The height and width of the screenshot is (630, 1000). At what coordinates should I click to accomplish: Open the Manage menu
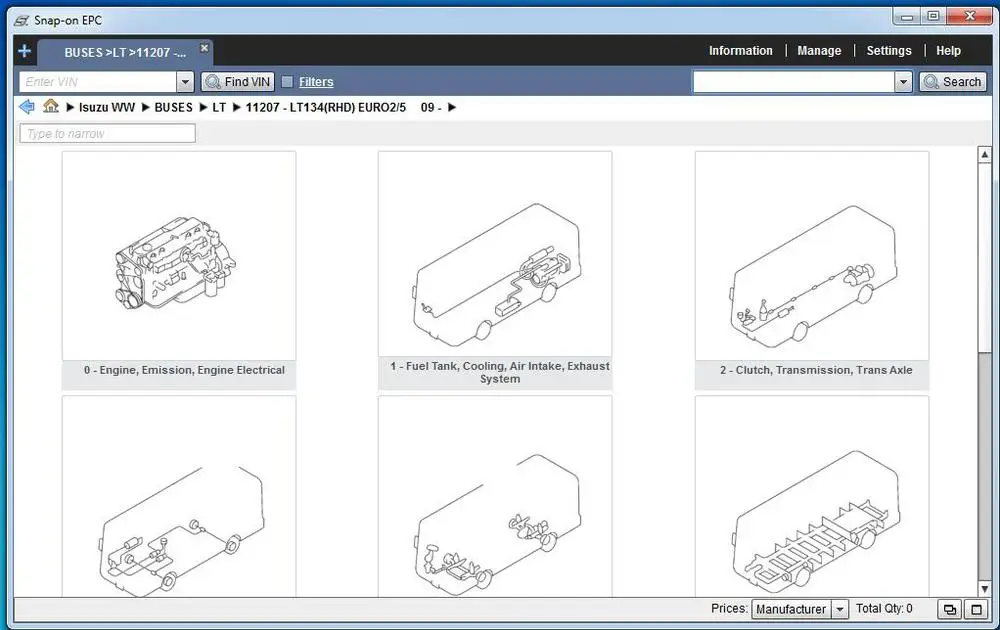pos(819,51)
